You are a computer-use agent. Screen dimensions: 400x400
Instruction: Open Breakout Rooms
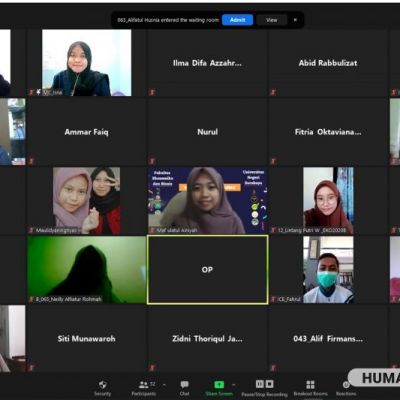[310, 388]
